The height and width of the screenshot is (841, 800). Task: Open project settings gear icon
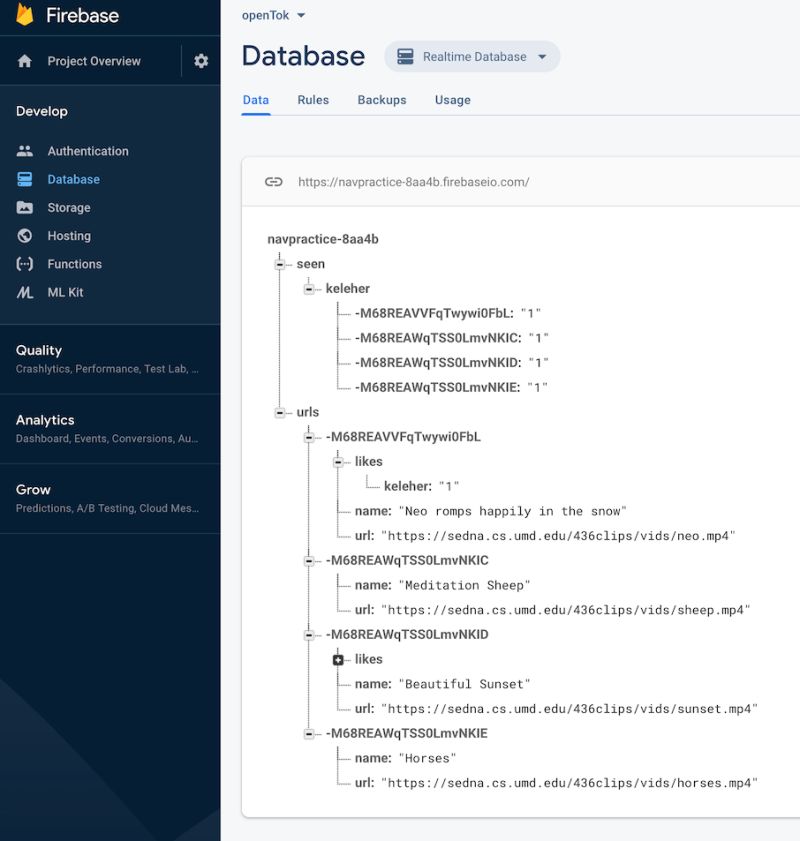[x=201, y=61]
